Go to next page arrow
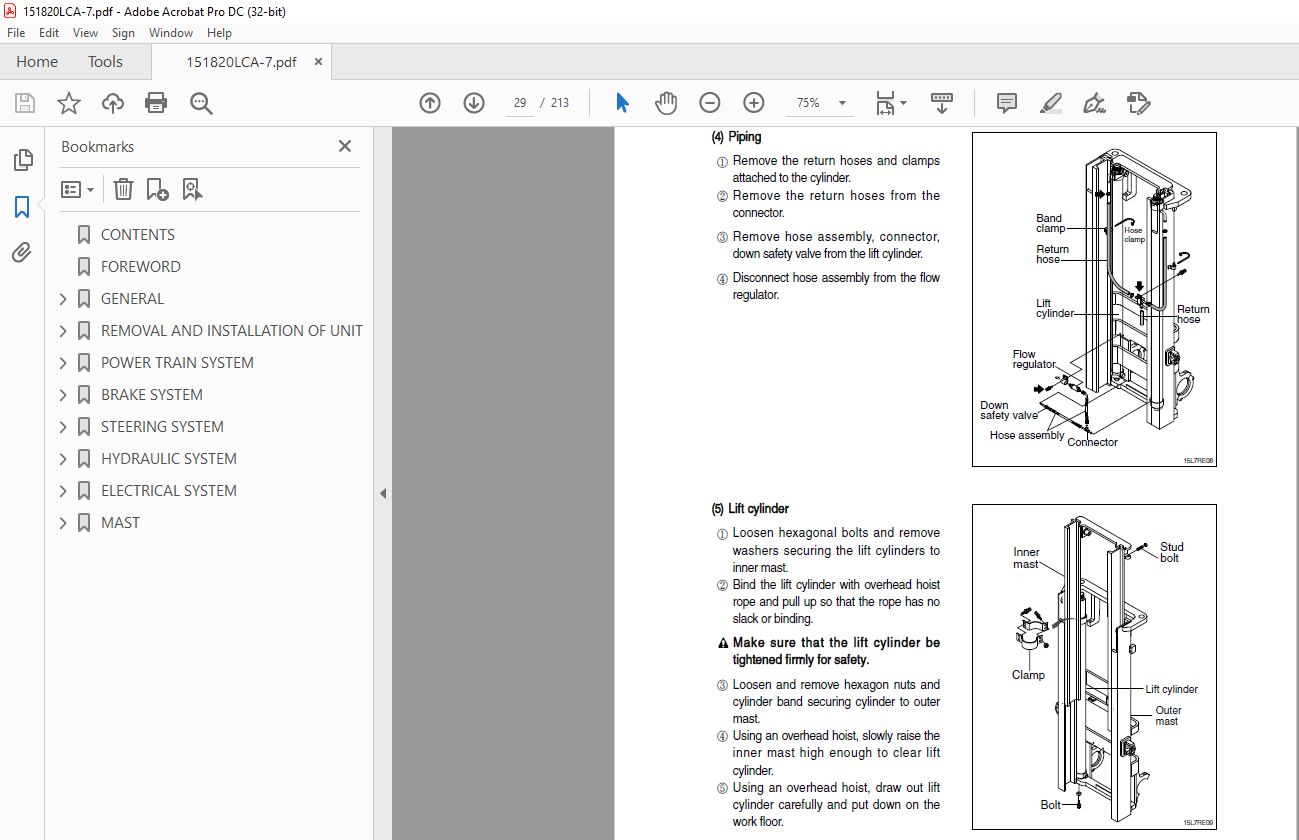 pyautogui.click(x=474, y=103)
